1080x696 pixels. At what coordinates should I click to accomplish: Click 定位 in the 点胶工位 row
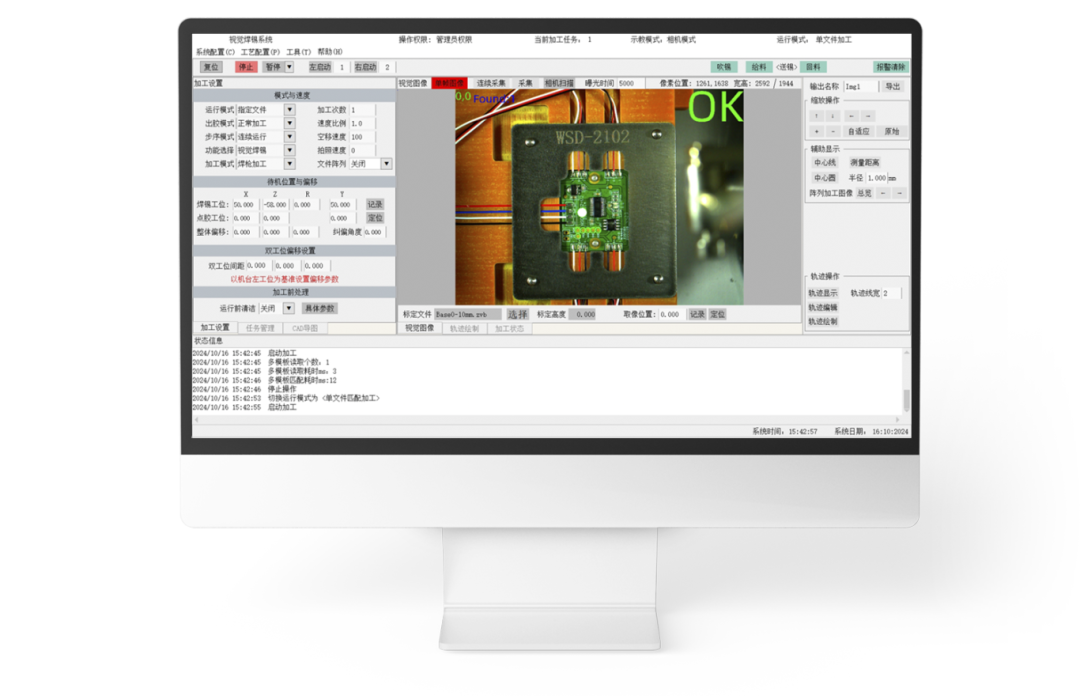click(x=375, y=218)
